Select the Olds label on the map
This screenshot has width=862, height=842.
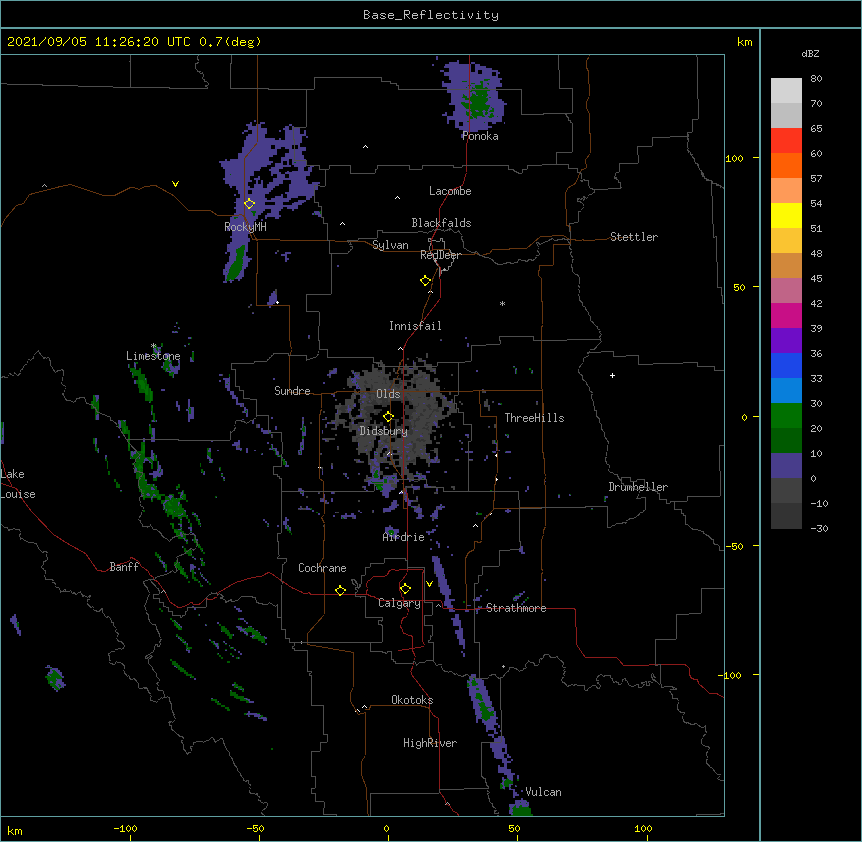tap(388, 394)
